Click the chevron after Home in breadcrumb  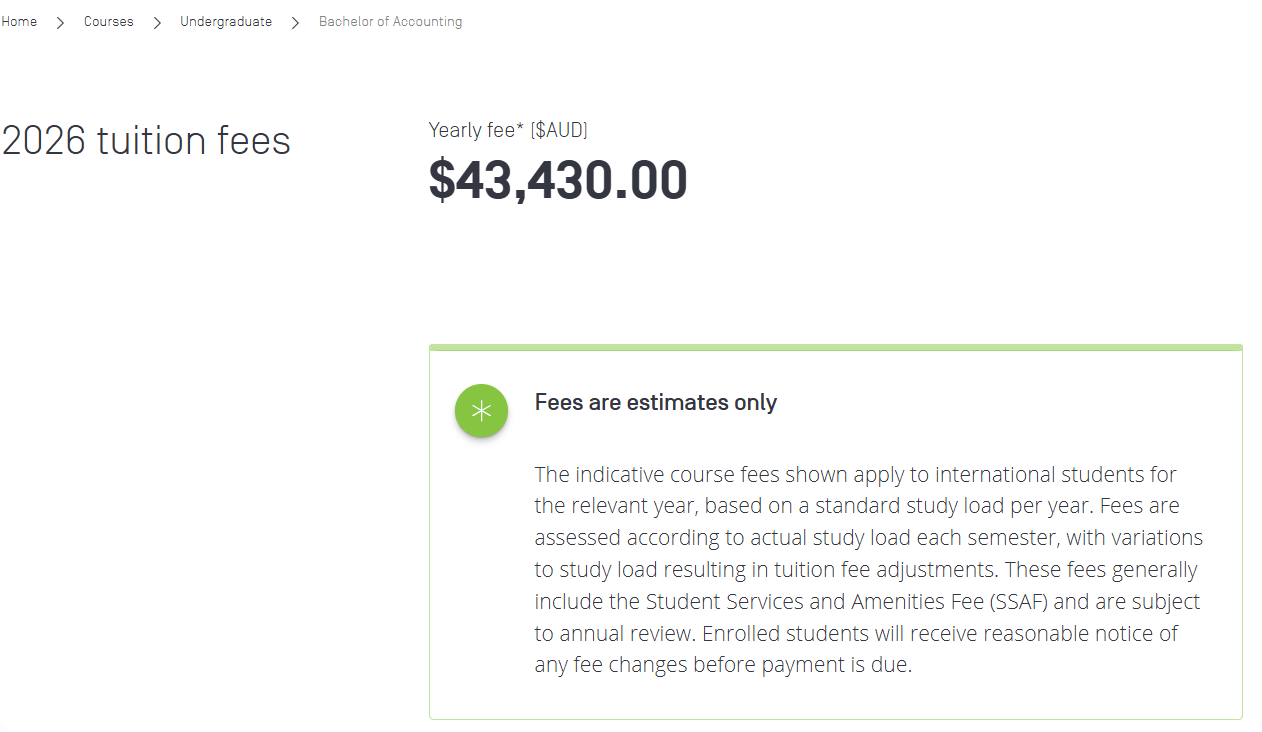60,22
